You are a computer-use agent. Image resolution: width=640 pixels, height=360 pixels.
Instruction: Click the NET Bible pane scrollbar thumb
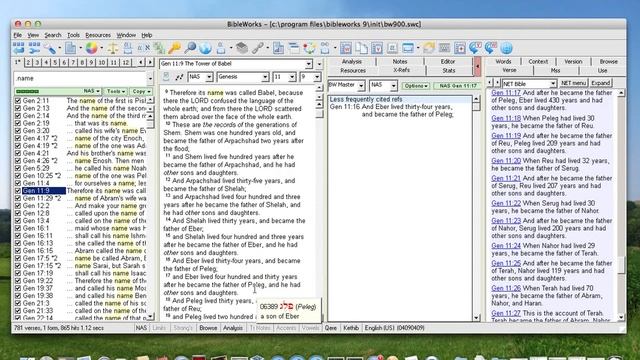click(x=621, y=265)
